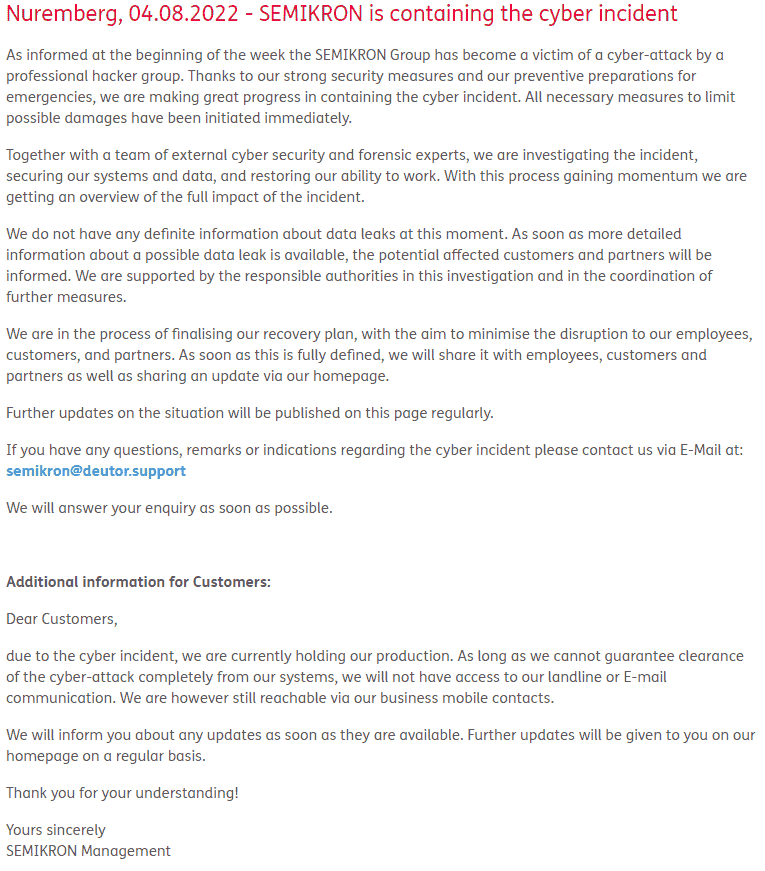Click the red Nuremberg 04.08.2022 headline
765x871 pixels.
click(x=342, y=14)
